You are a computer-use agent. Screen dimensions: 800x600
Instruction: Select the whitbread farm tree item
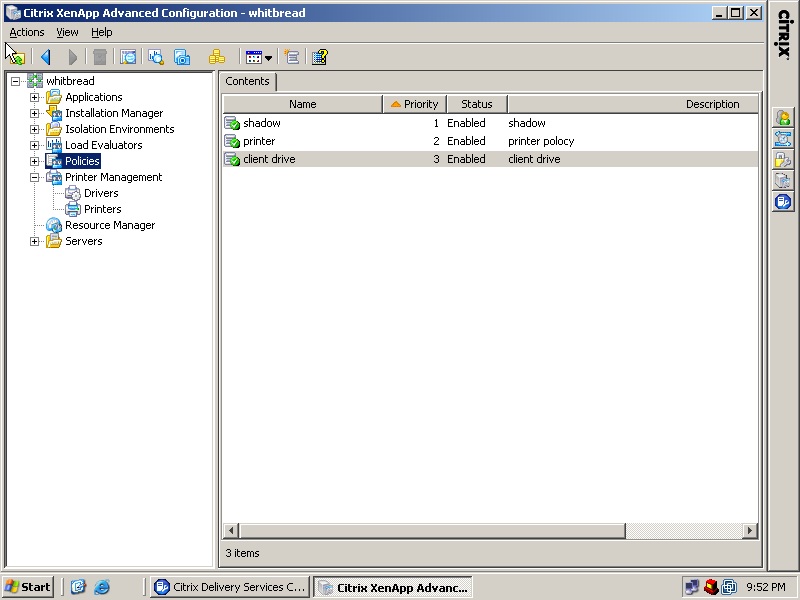click(70, 81)
